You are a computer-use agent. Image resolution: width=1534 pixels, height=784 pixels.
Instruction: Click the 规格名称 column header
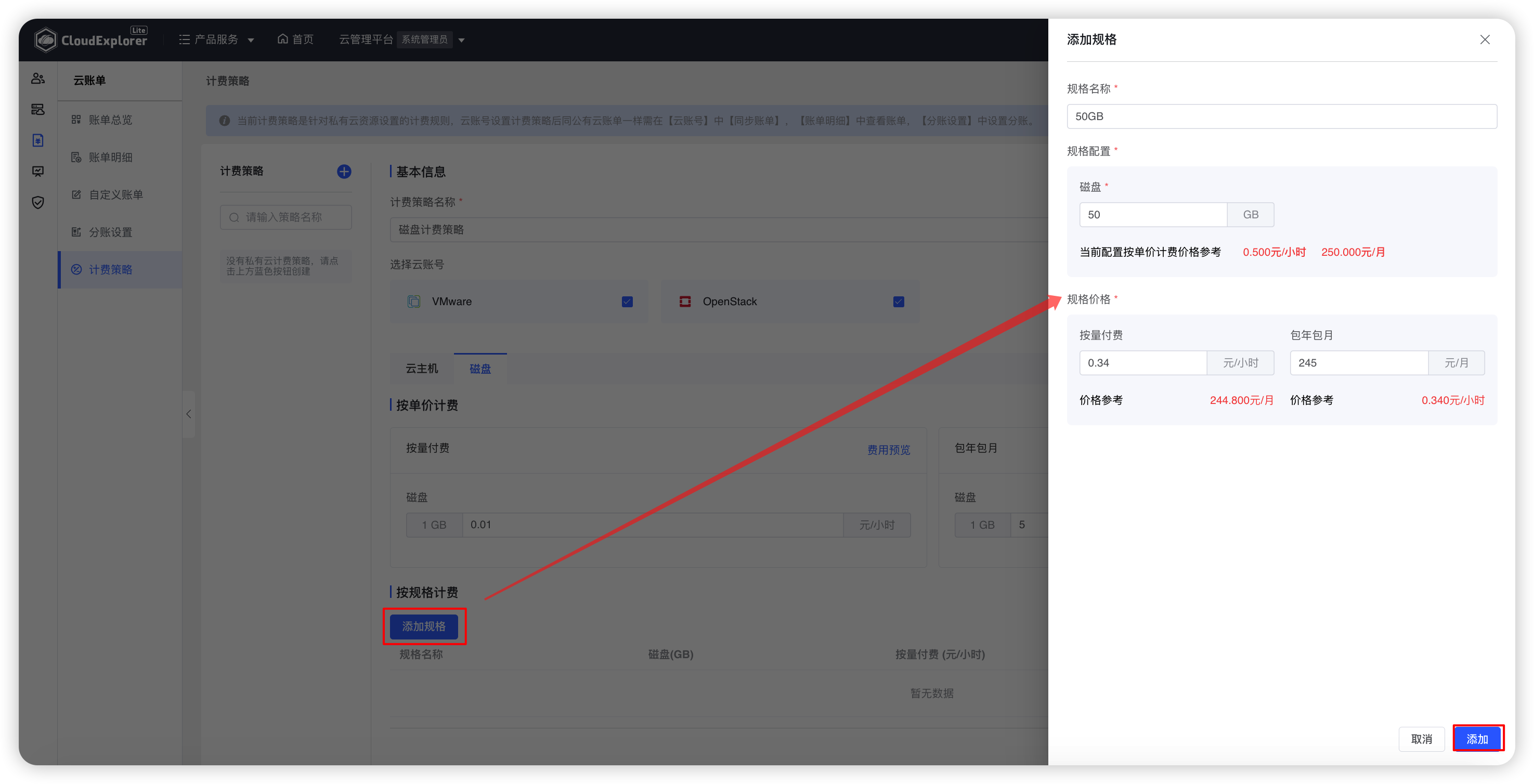(x=421, y=655)
